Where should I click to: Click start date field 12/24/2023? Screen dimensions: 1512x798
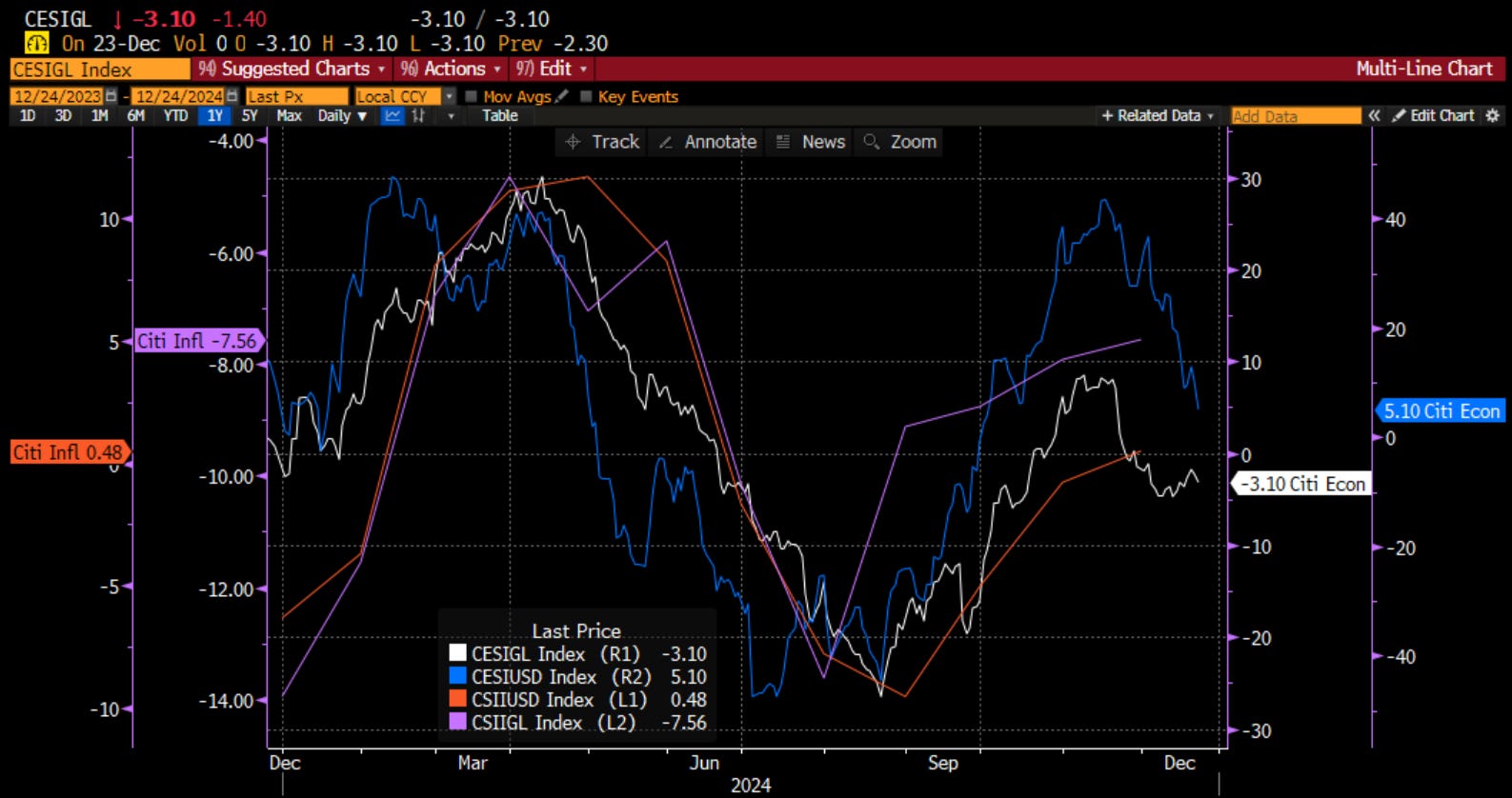click(x=56, y=96)
